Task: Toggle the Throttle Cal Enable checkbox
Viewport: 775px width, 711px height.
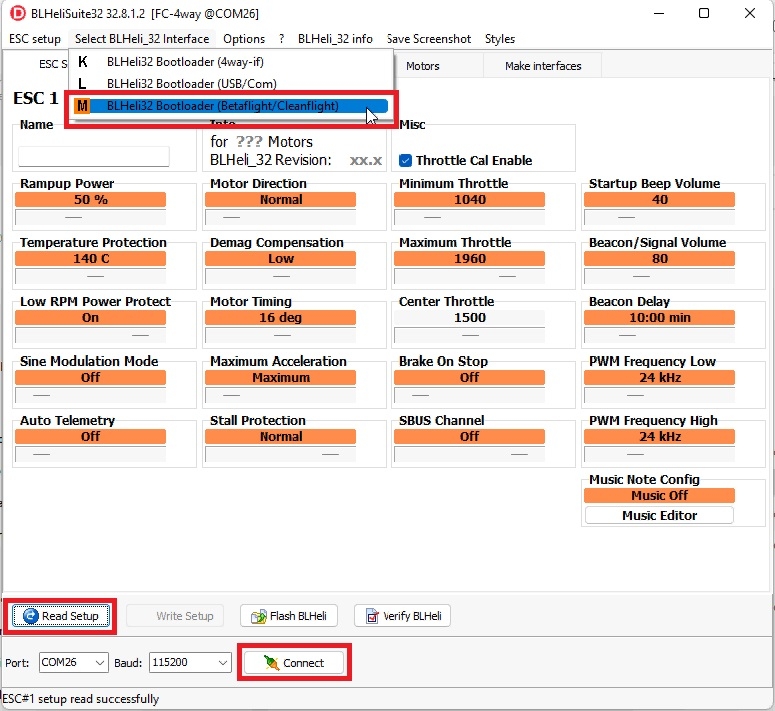Action: click(406, 160)
